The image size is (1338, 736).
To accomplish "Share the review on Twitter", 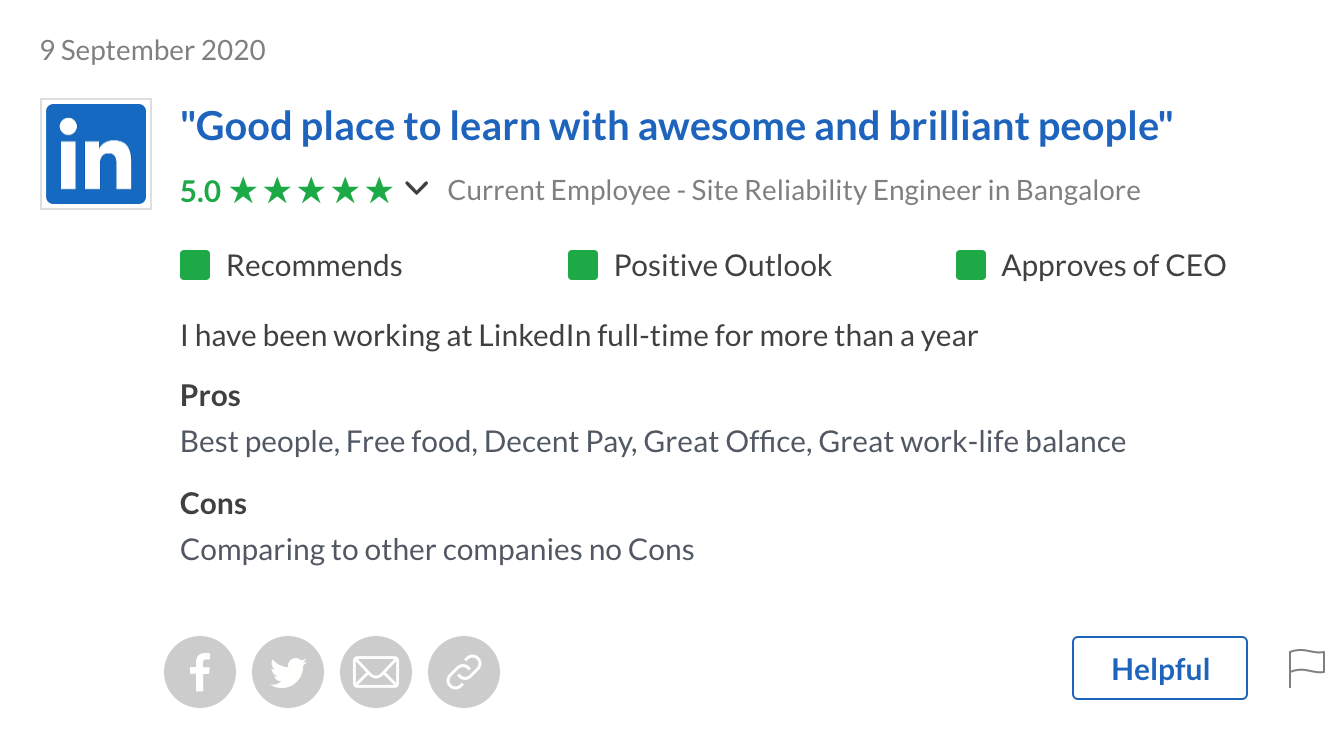I will pos(288,671).
